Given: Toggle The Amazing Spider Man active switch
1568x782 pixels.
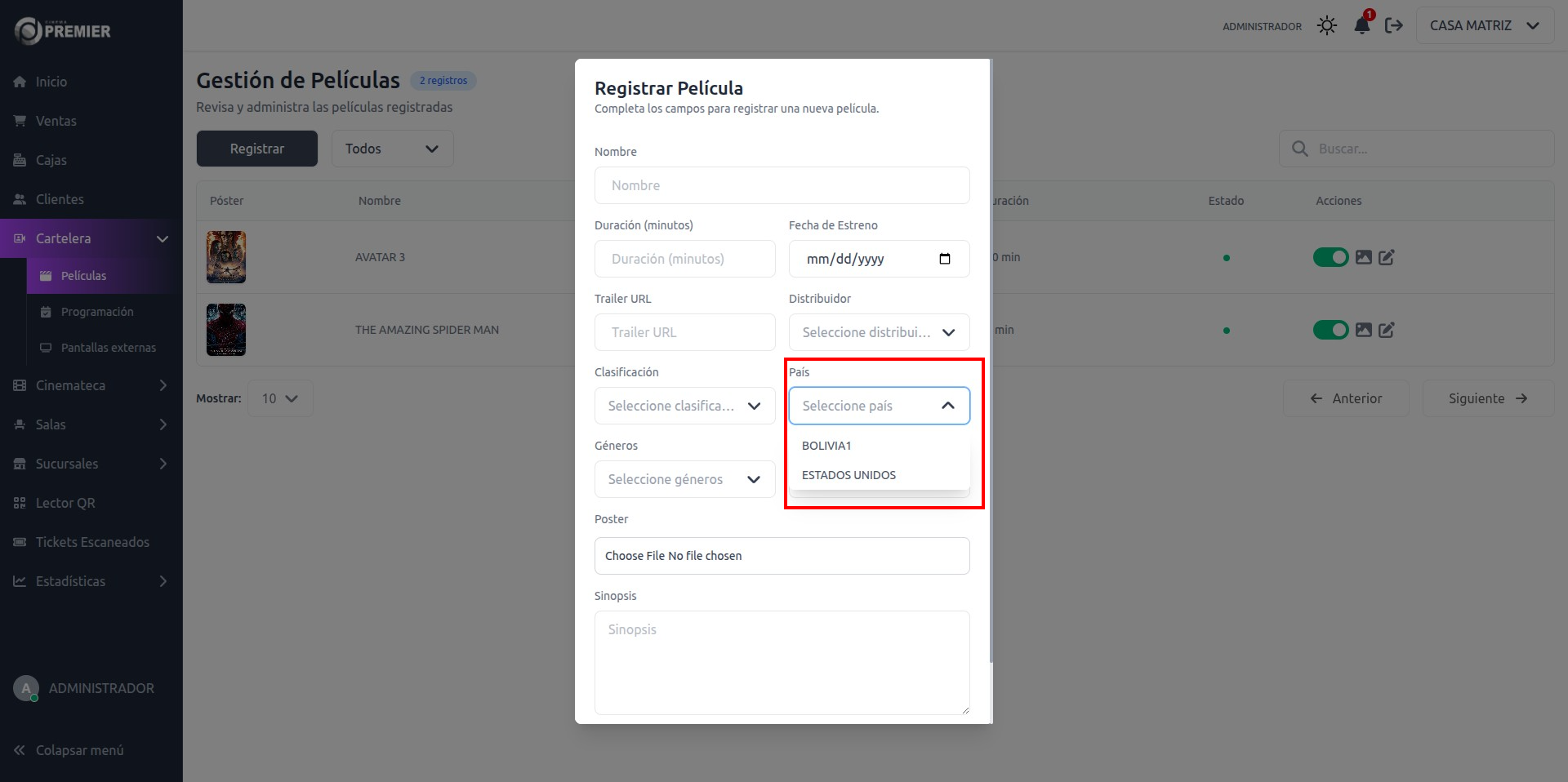Looking at the screenshot, I should [1330, 331].
